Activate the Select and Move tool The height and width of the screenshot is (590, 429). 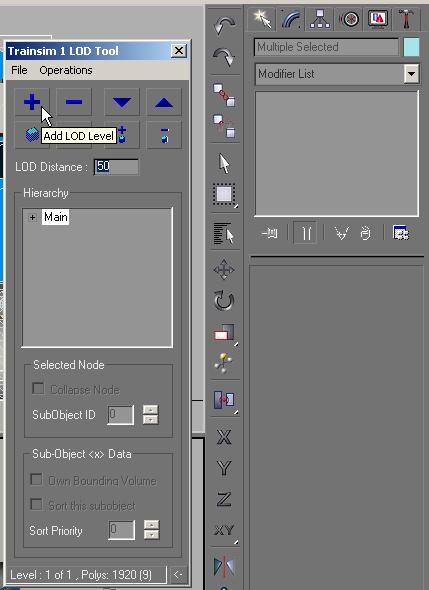click(224, 269)
